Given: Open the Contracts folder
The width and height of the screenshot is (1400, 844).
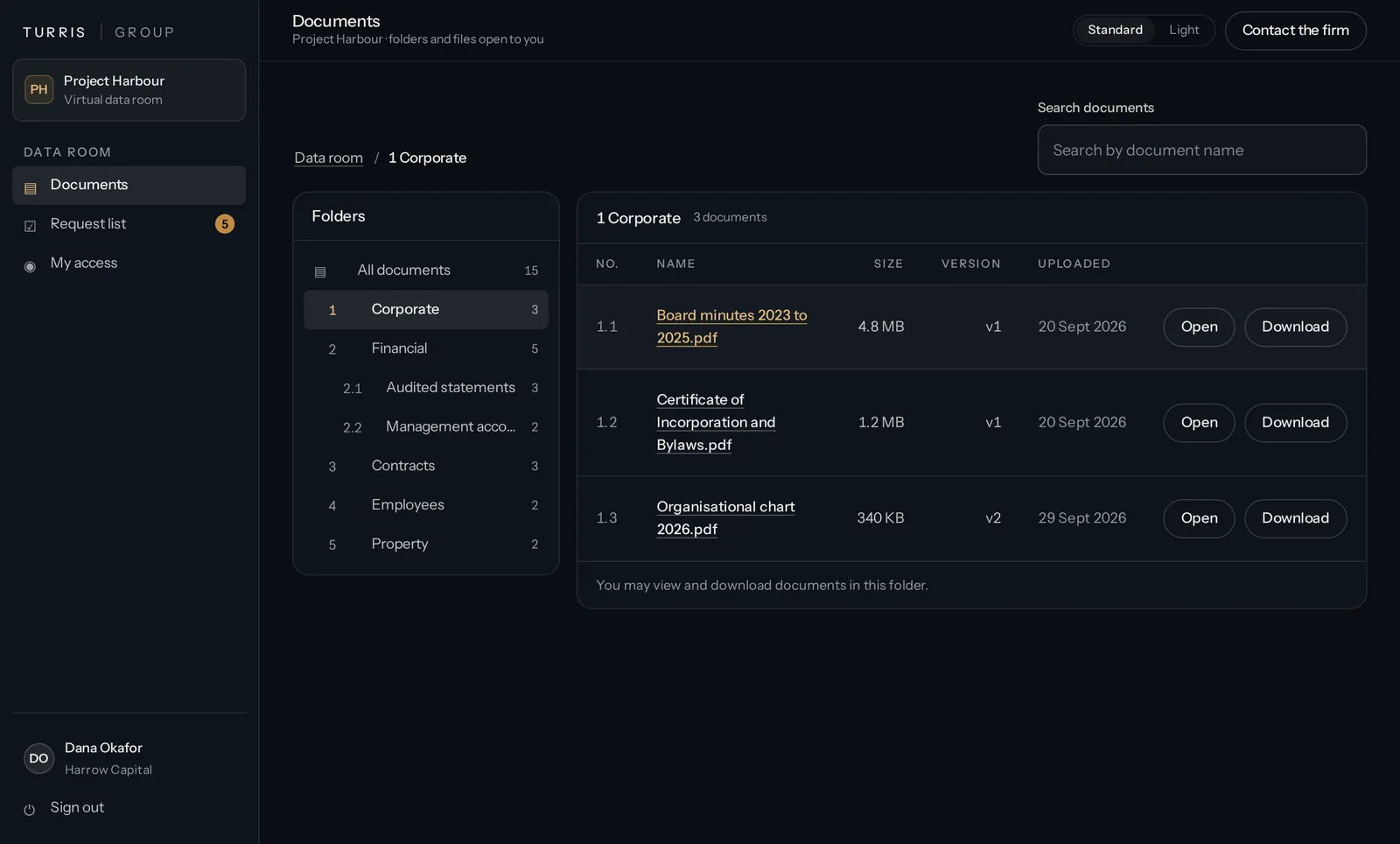Looking at the screenshot, I should [x=426, y=466].
